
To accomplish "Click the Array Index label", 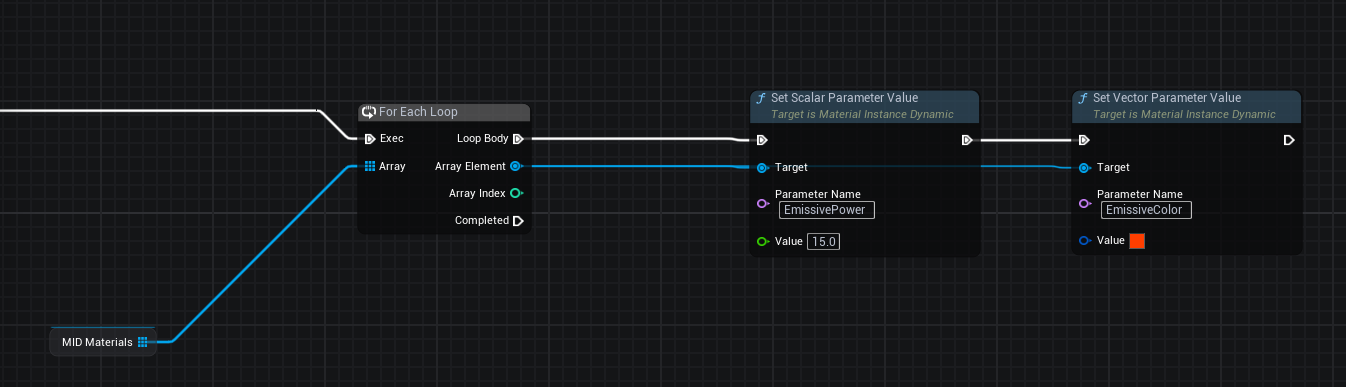I will (x=477, y=193).
